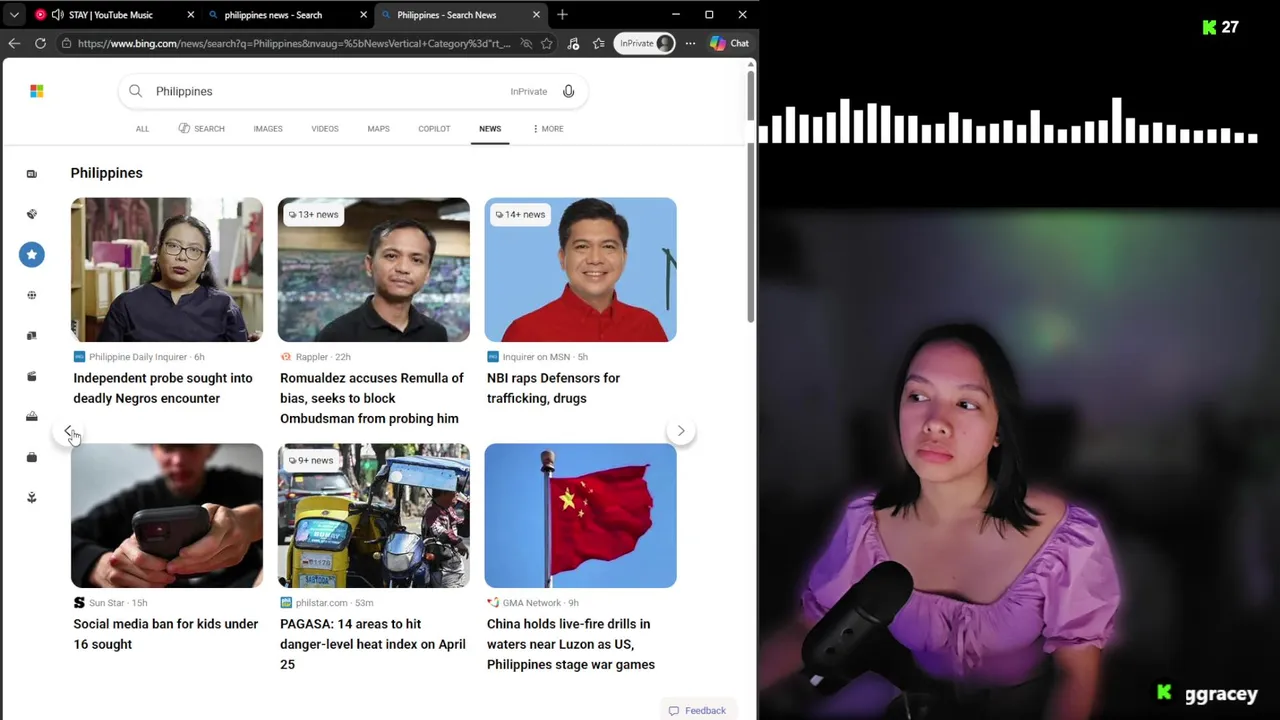Open the globe world news sidebar icon

point(32,295)
